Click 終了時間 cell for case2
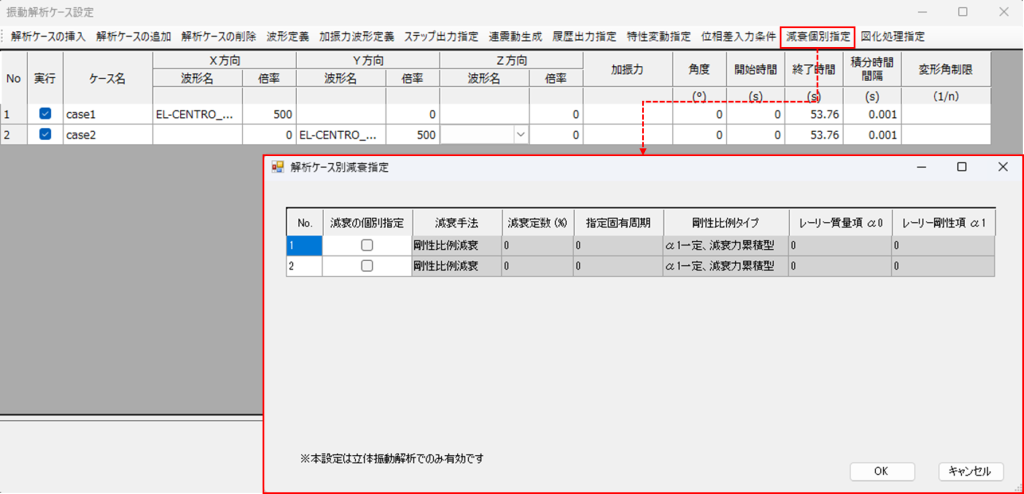1024x494 pixels. (x=813, y=134)
